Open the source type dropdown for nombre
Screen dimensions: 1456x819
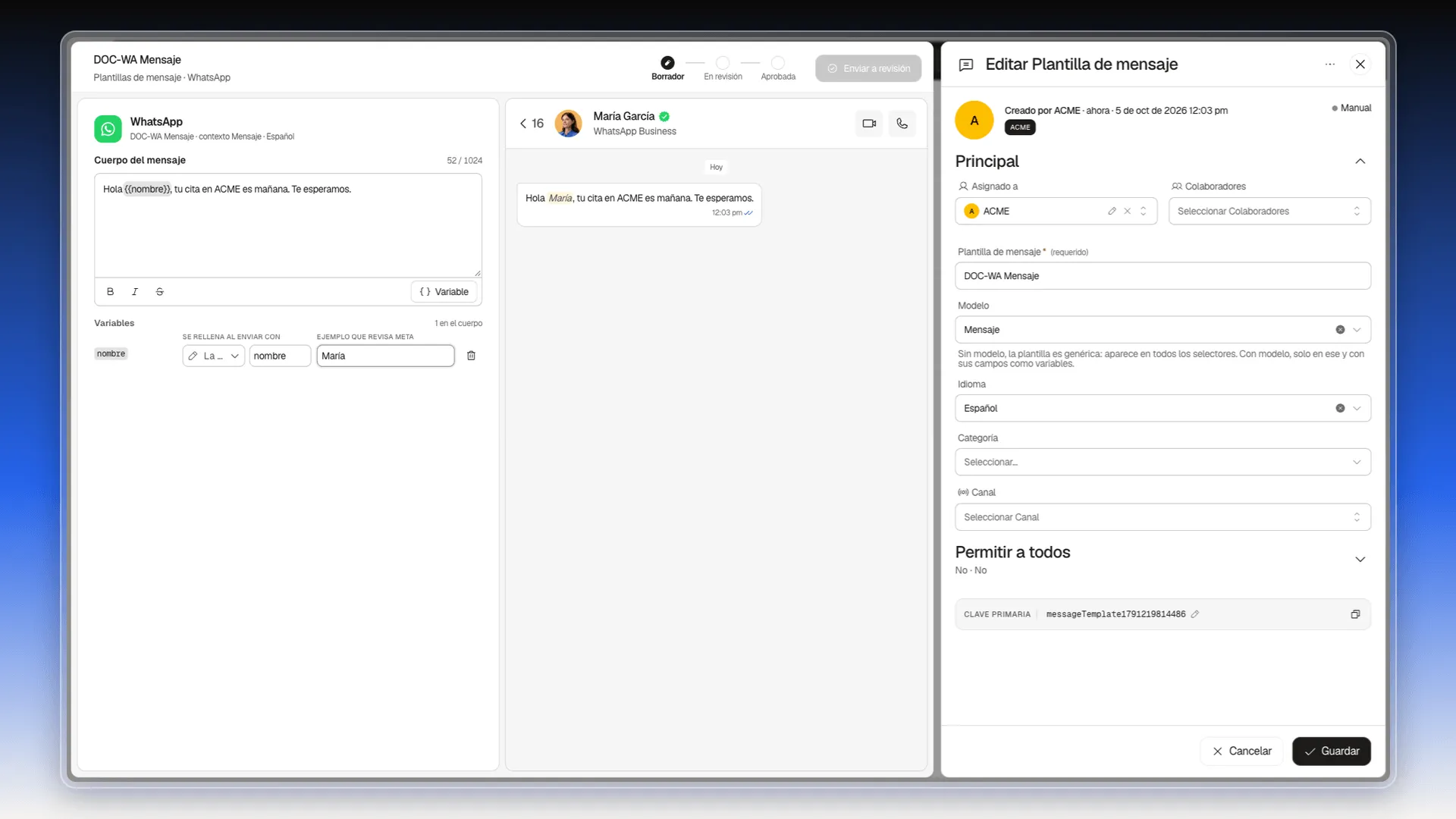(x=213, y=356)
